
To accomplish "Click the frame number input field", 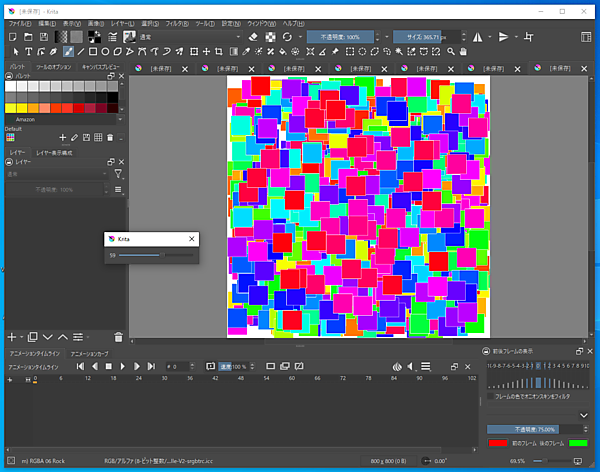I will (x=180, y=366).
